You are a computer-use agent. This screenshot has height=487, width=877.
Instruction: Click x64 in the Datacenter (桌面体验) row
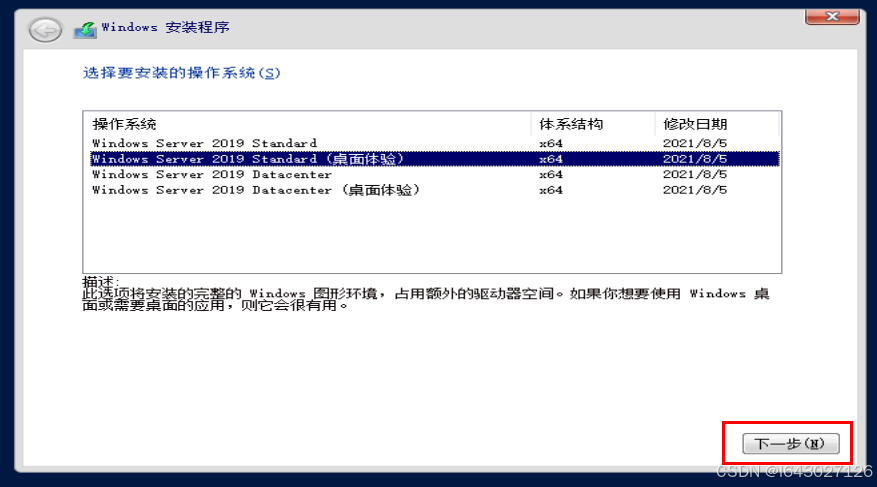tap(551, 190)
